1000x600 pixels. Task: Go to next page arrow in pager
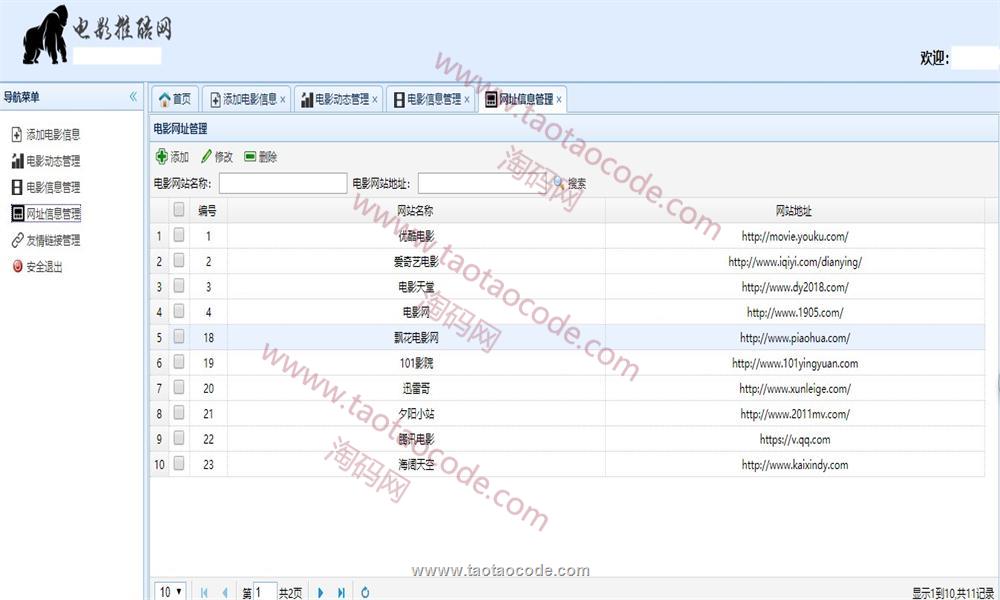point(321,592)
